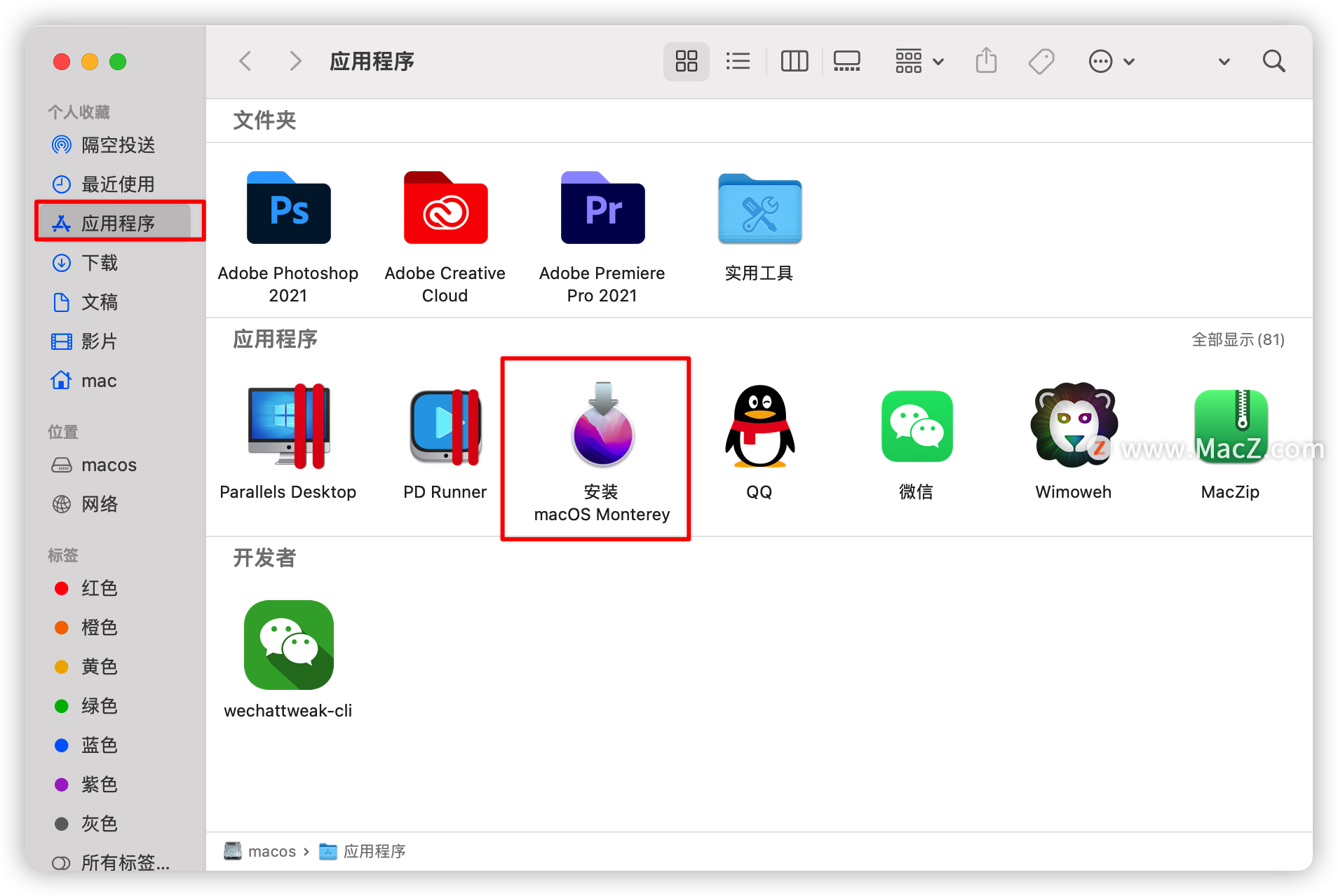Select the Parallels Desktop app icon
Screen dimensions: 1338x896
pyautogui.click(x=288, y=426)
